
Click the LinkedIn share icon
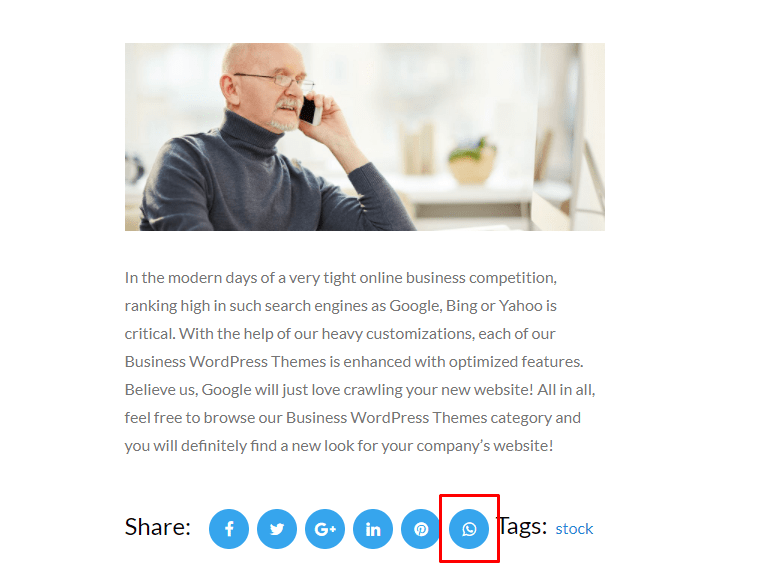[x=373, y=529]
